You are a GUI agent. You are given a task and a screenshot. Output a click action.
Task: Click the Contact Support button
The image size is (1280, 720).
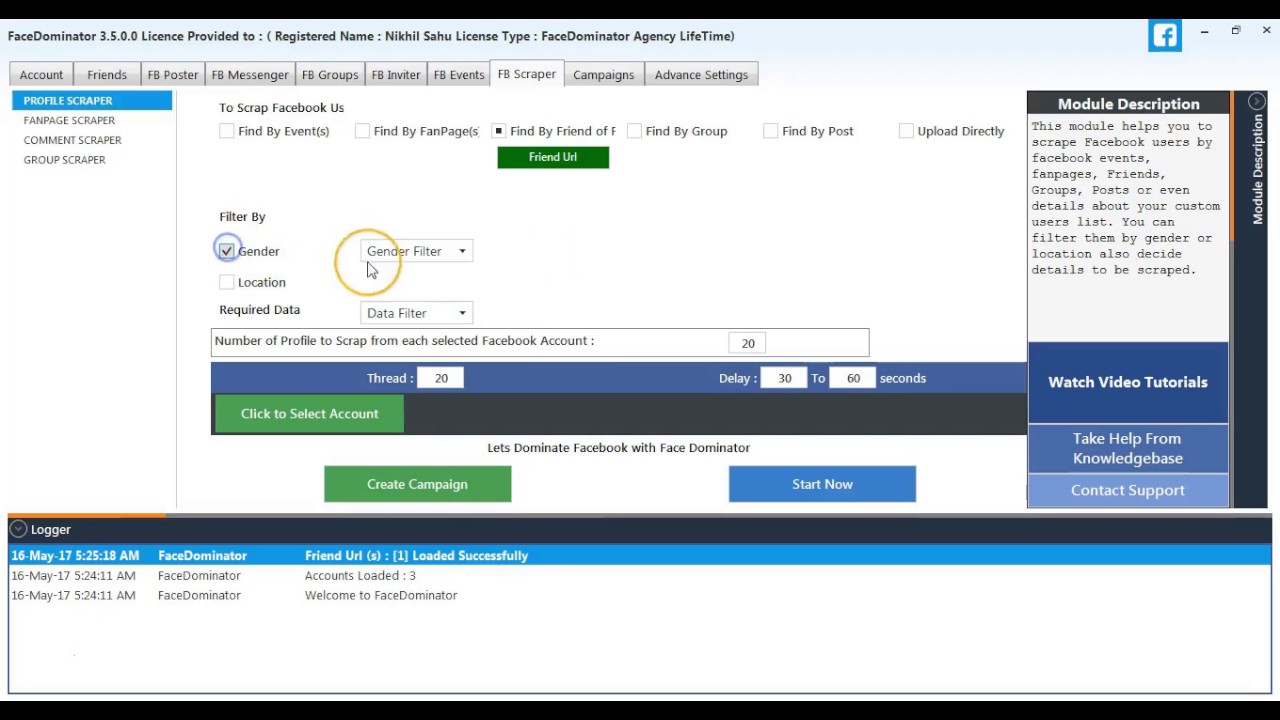pyautogui.click(x=1128, y=491)
